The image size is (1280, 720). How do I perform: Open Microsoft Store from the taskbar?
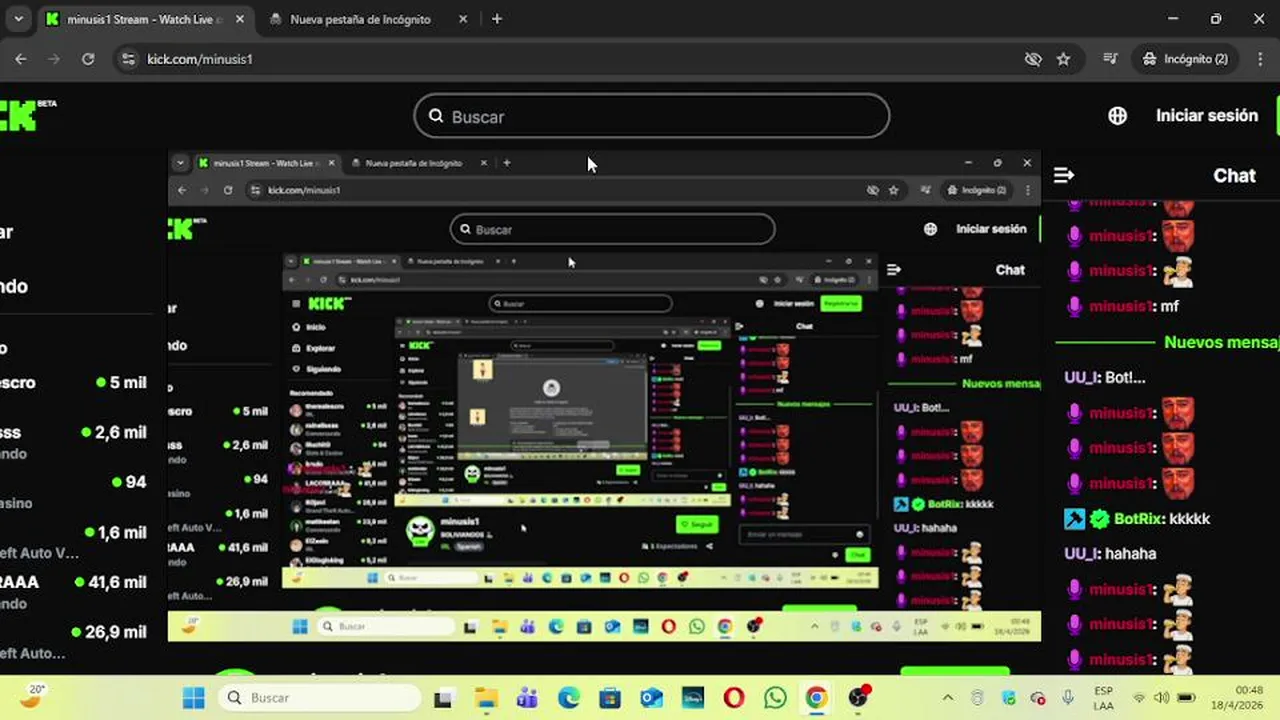609,698
